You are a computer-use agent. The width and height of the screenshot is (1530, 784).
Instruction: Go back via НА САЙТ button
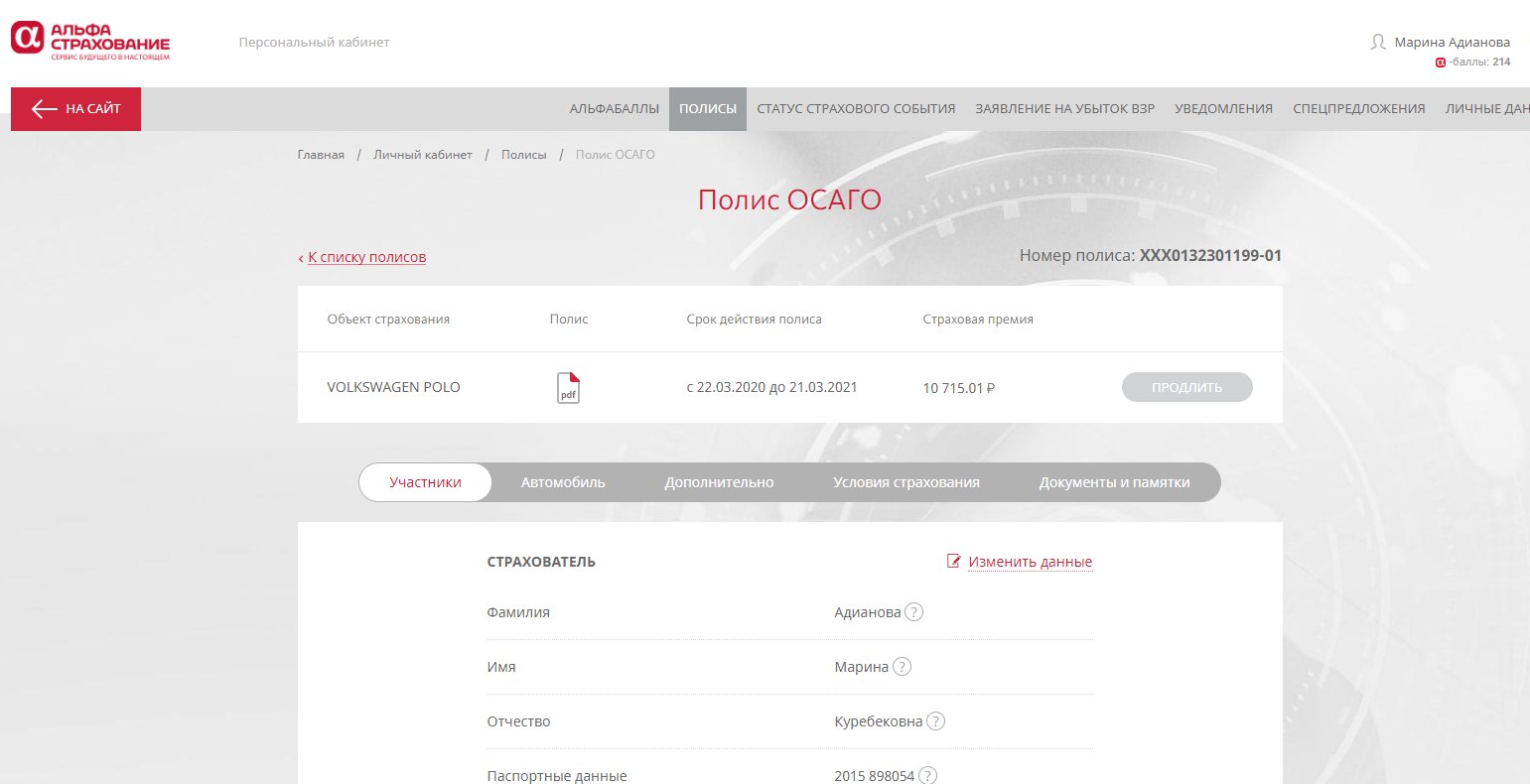[75, 109]
